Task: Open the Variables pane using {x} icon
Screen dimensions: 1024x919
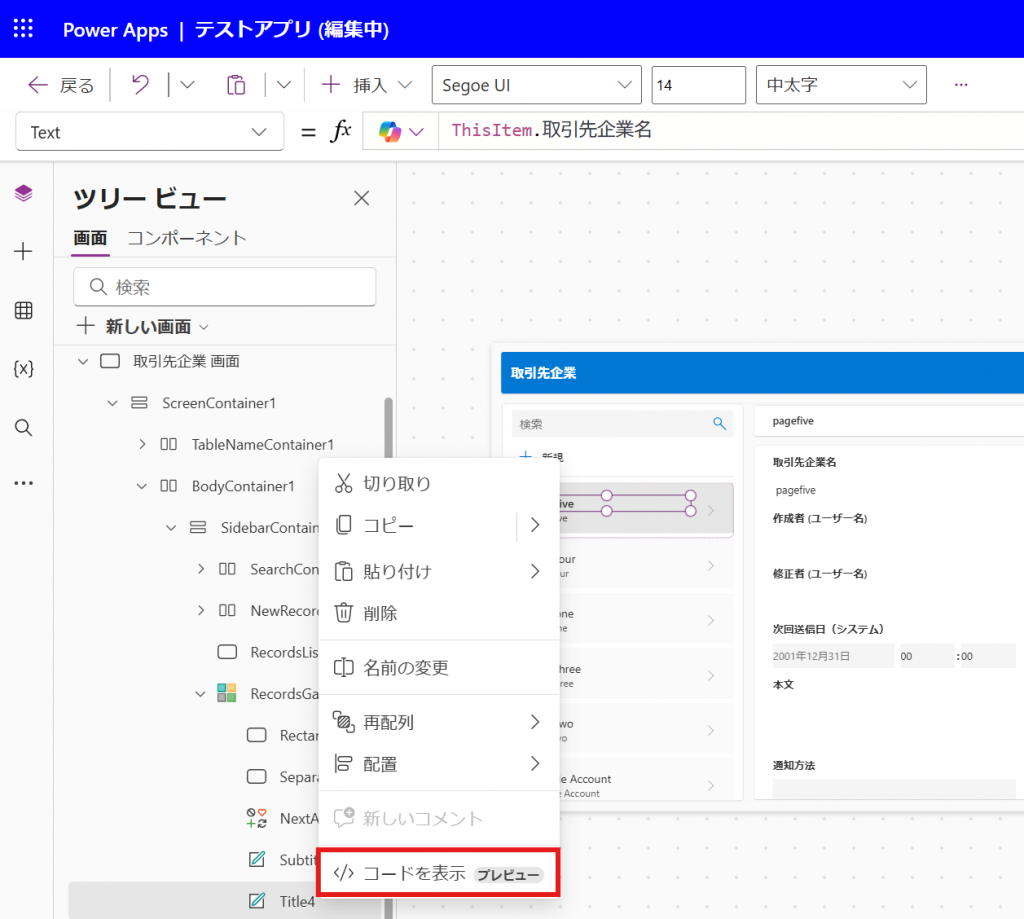Action: point(22,368)
